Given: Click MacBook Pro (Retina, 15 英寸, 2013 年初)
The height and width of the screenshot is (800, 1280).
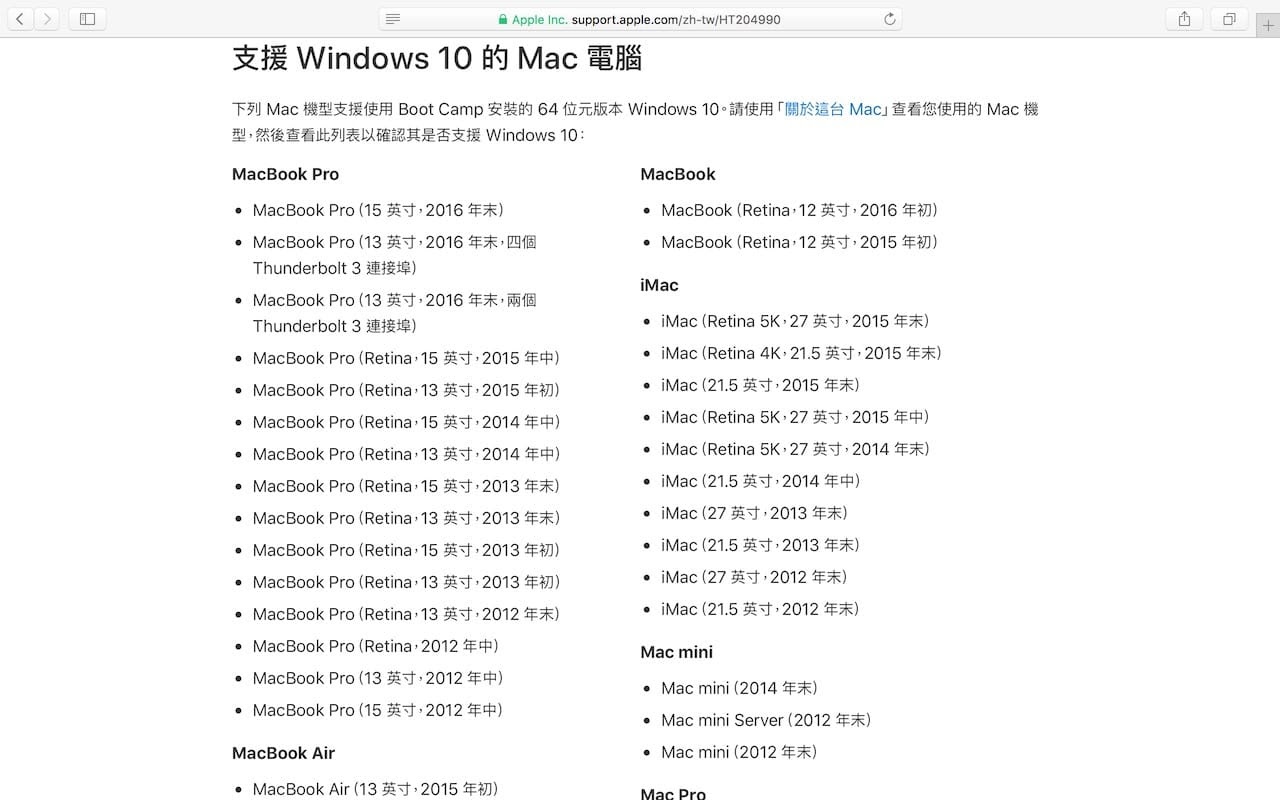Looking at the screenshot, I should 406,550.
